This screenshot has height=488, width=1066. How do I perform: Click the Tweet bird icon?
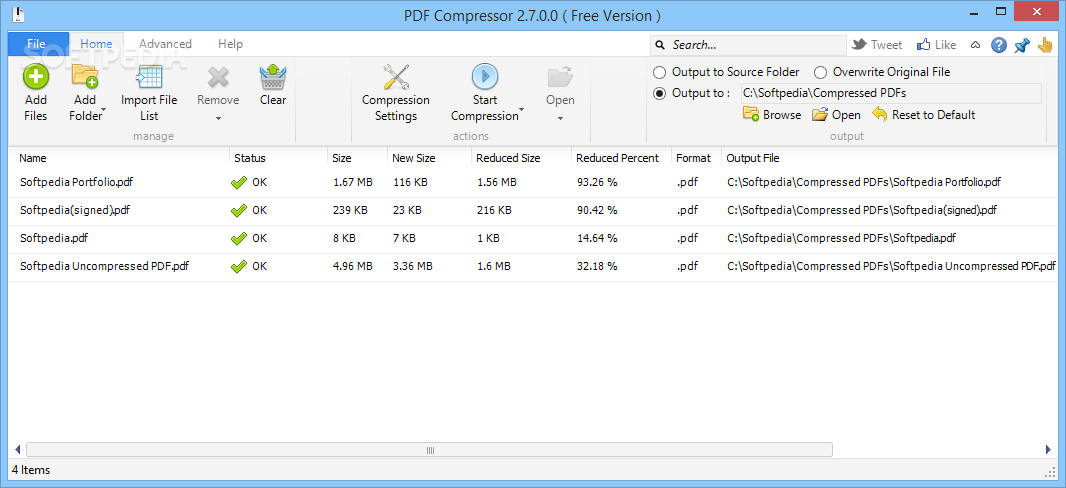pos(859,45)
